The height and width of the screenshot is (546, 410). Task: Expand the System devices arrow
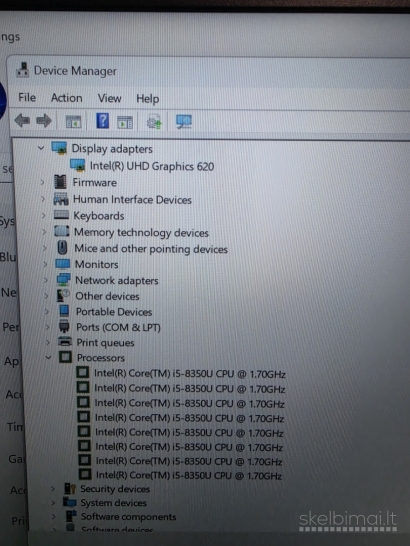[53, 503]
